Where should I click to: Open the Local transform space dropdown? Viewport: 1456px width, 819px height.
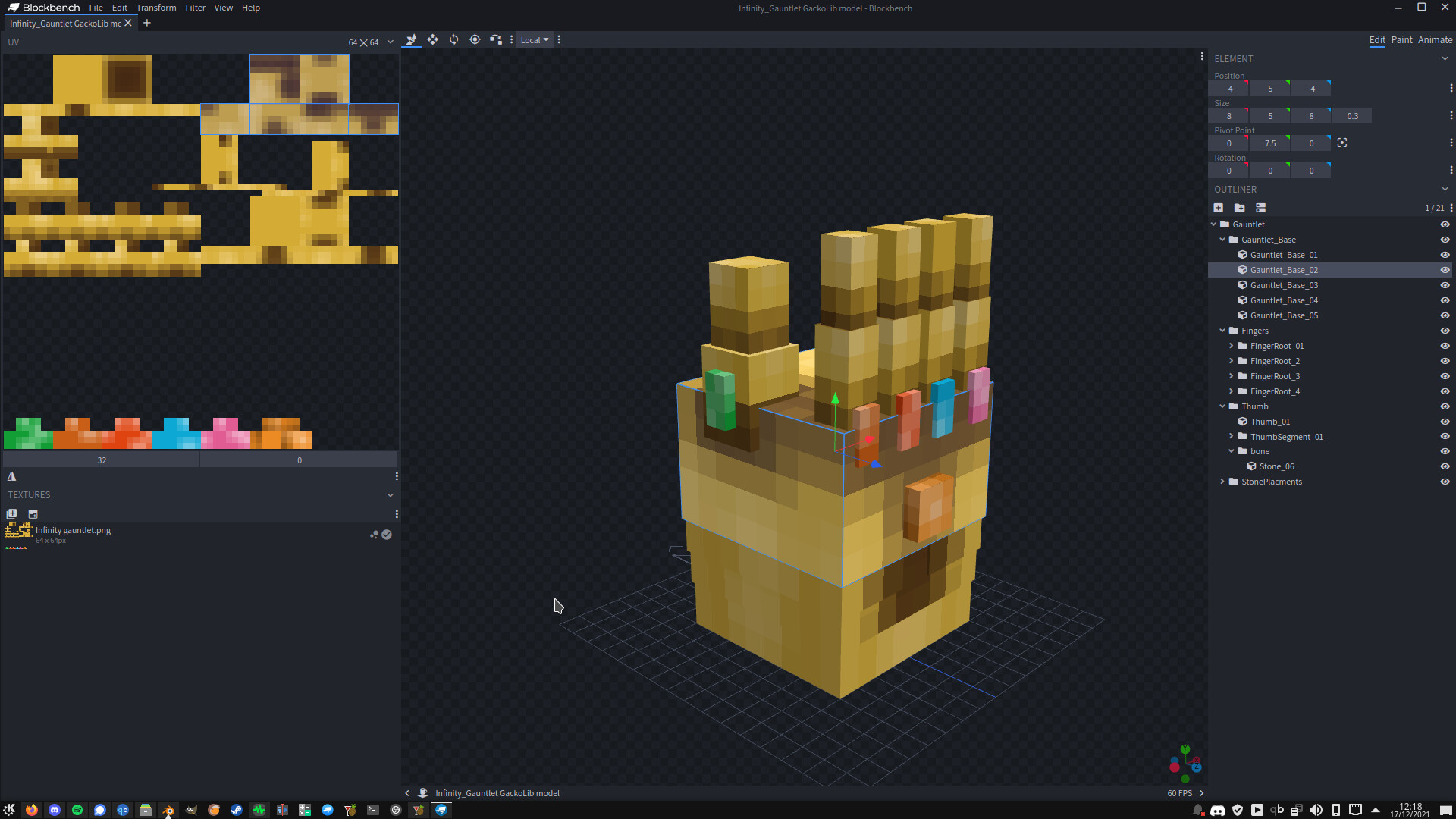point(535,40)
